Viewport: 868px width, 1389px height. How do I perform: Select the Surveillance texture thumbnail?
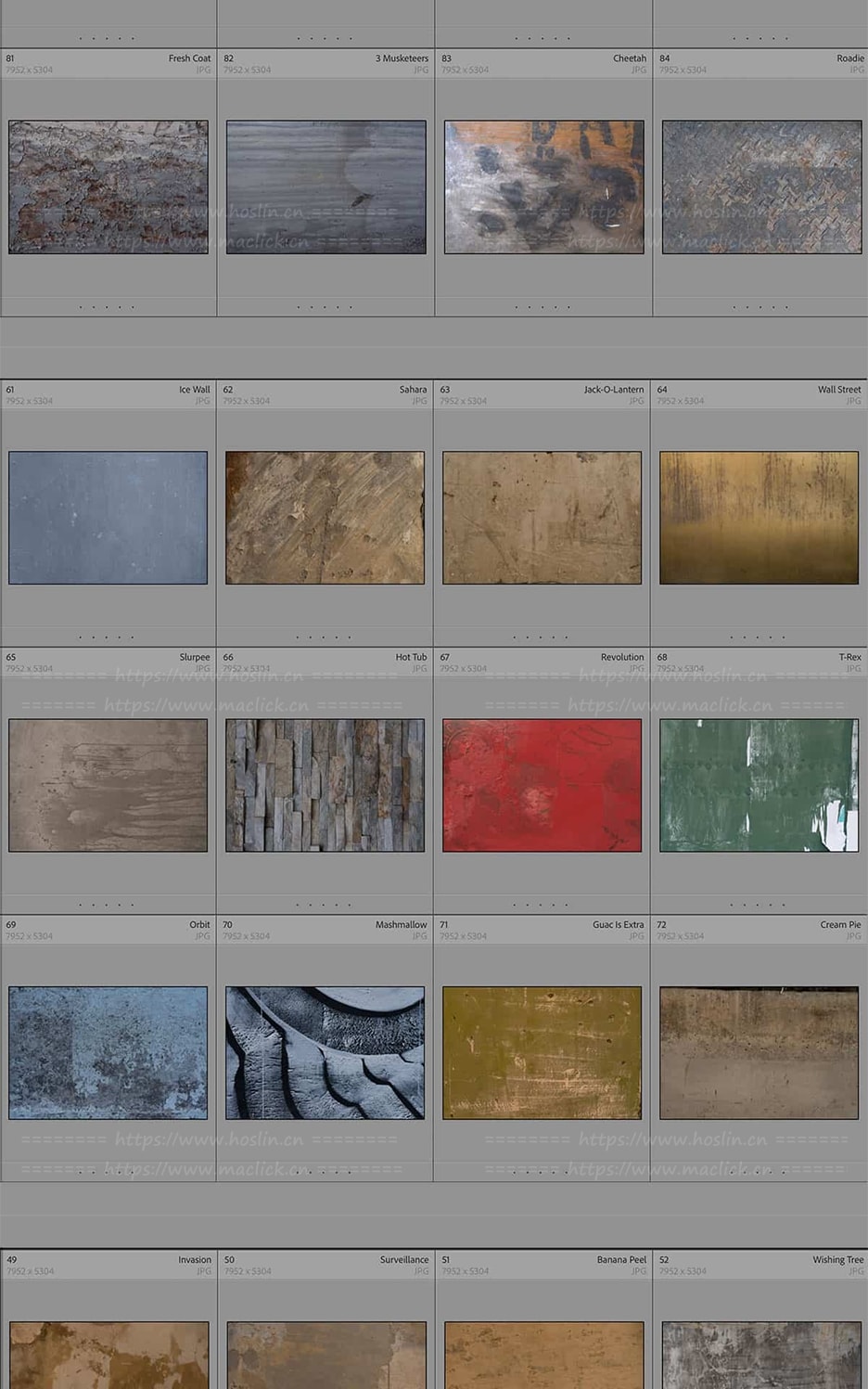pyautogui.click(x=326, y=1356)
